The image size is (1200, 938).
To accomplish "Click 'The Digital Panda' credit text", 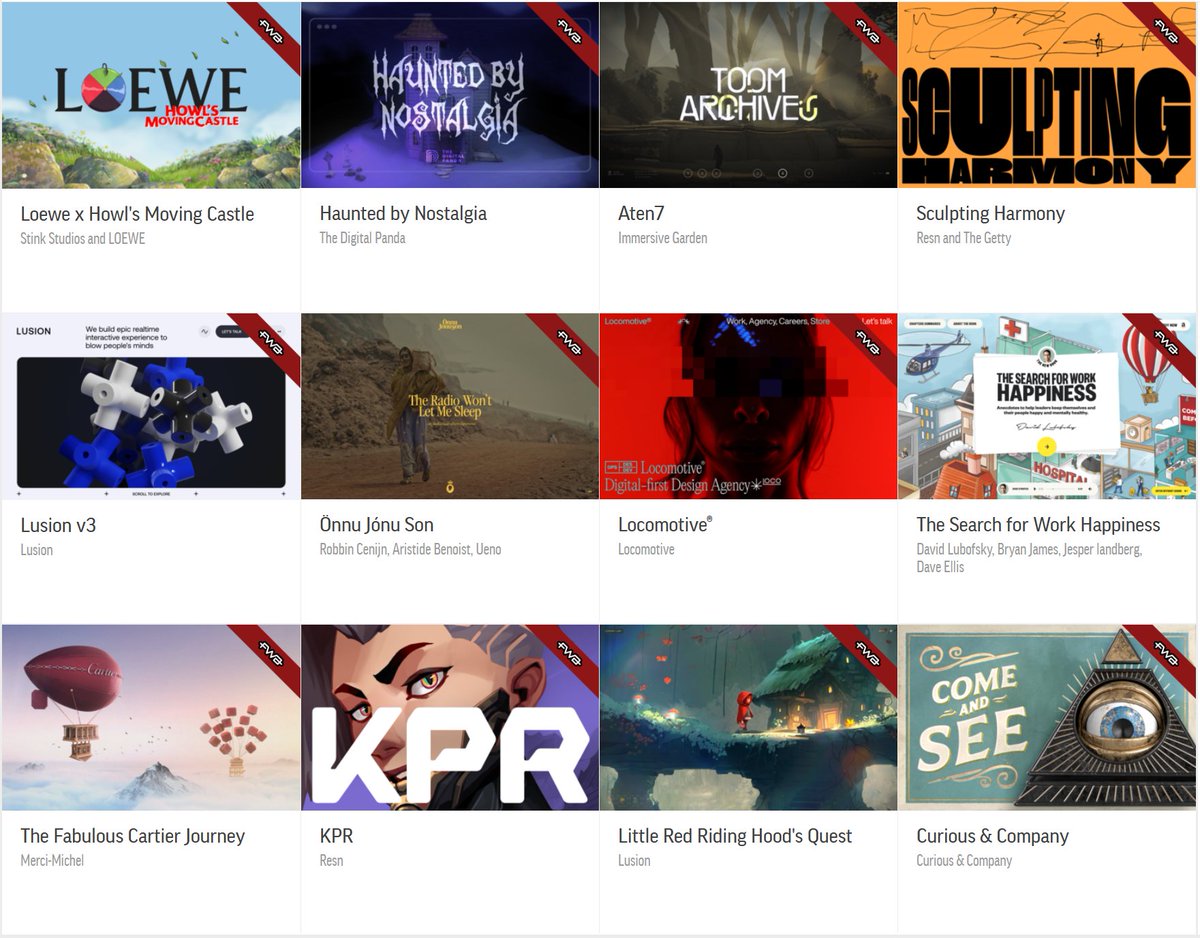I will (x=362, y=238).
